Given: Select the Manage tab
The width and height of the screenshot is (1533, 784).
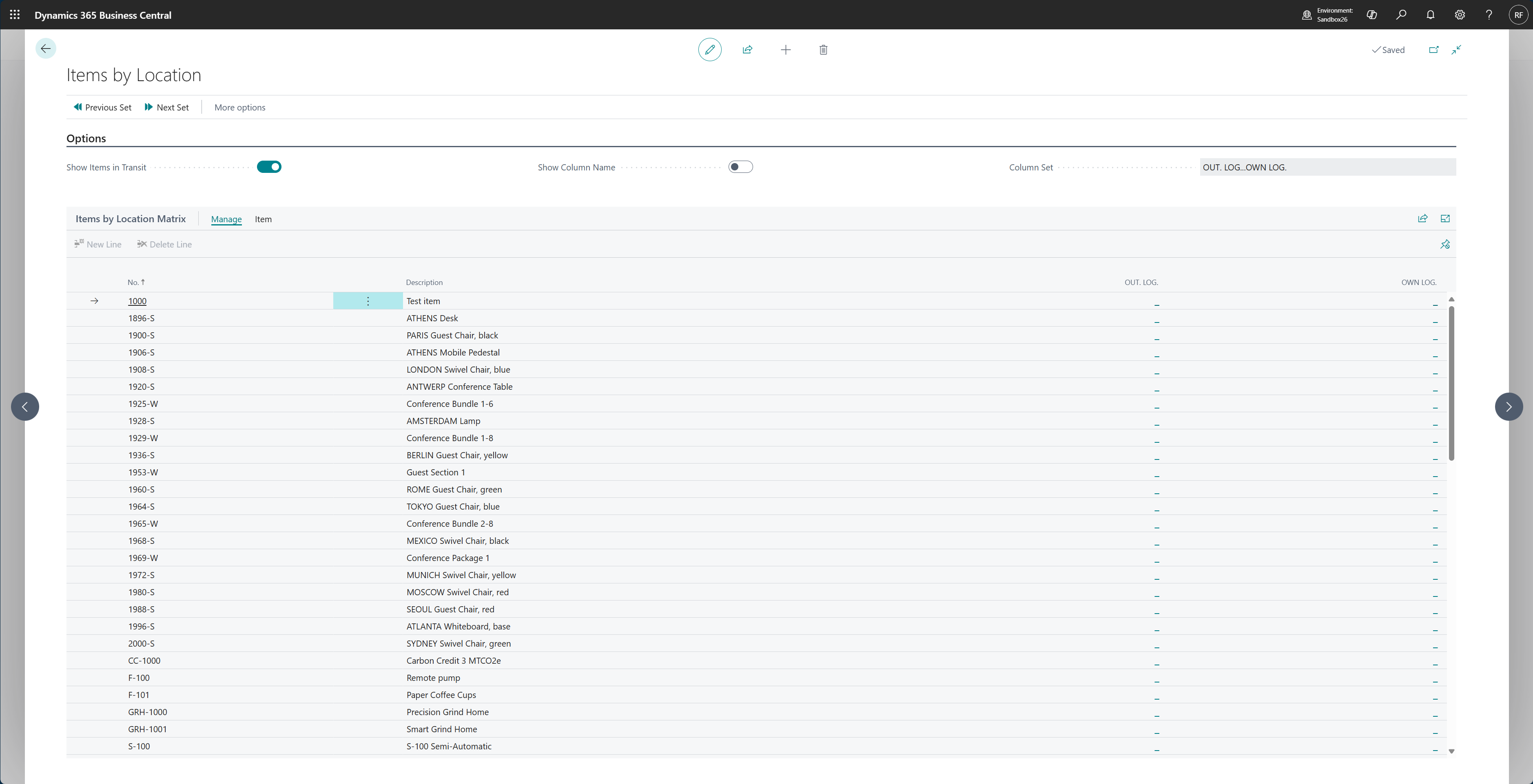Looking at the screenshot, I should (x=226, y=219).
